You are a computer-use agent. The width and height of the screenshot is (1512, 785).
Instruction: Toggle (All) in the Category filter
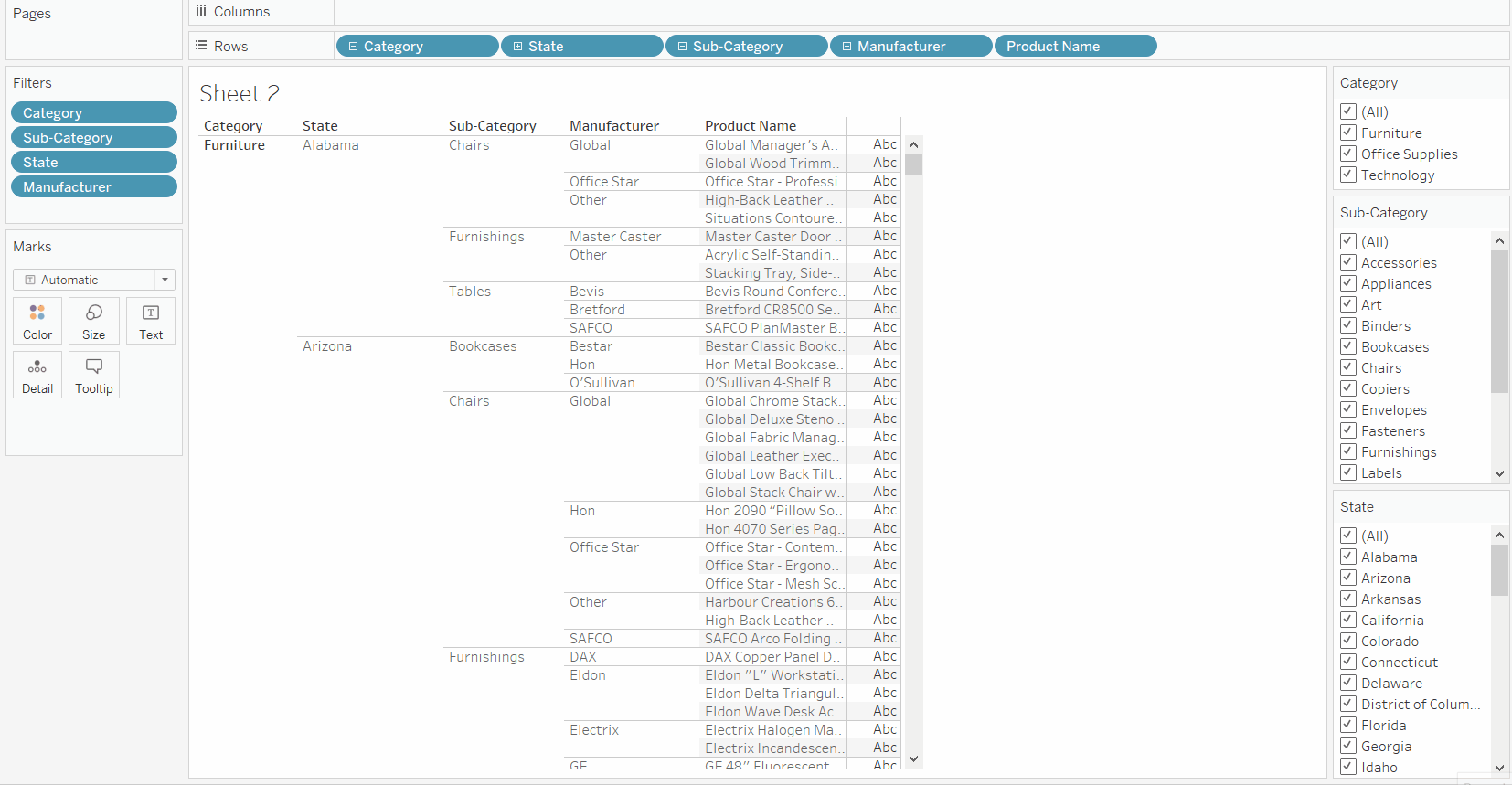pyautogui.click(x=1348, y=111)
